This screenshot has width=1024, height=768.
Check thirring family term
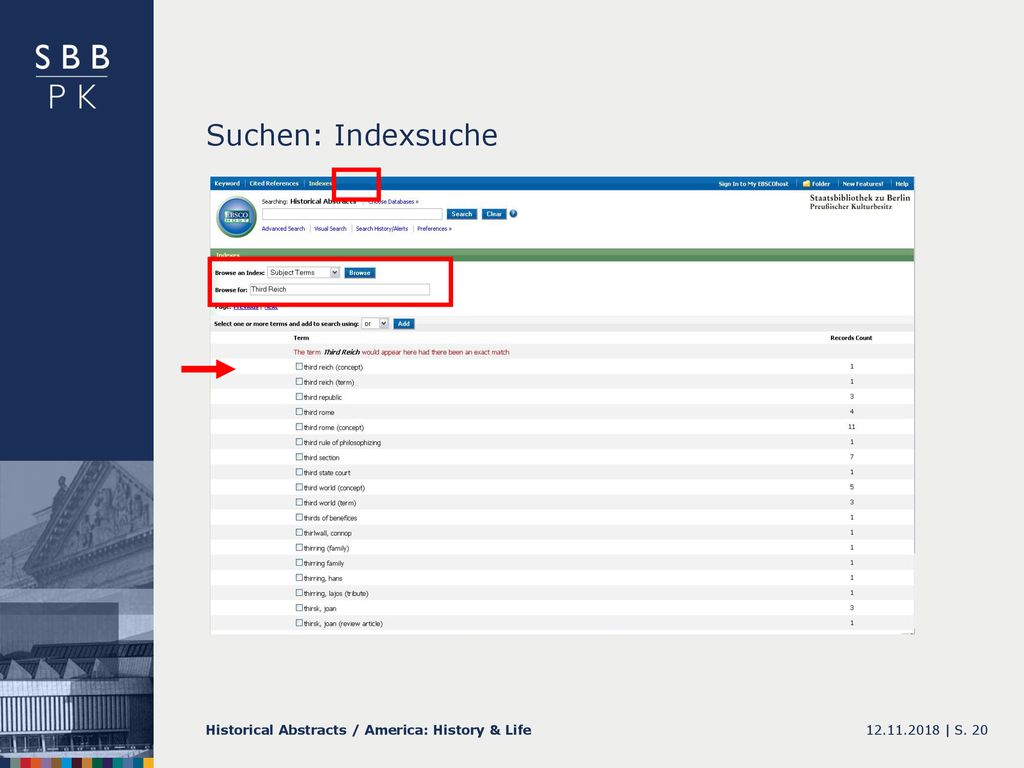(x=299, y=562)
